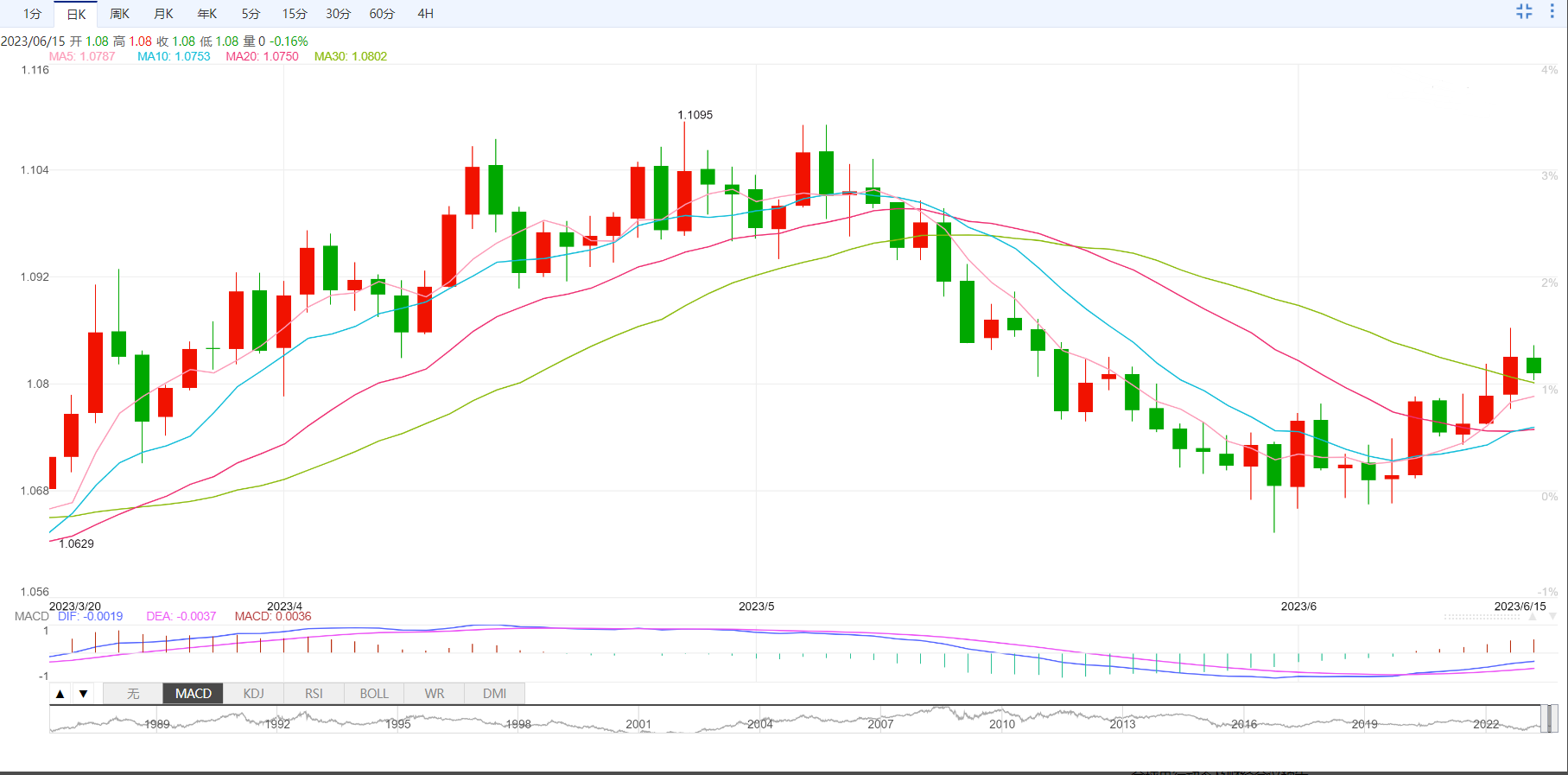The image size is (1568, 775).
Task: Select the WR indicator button
Action: pos(435,694)
